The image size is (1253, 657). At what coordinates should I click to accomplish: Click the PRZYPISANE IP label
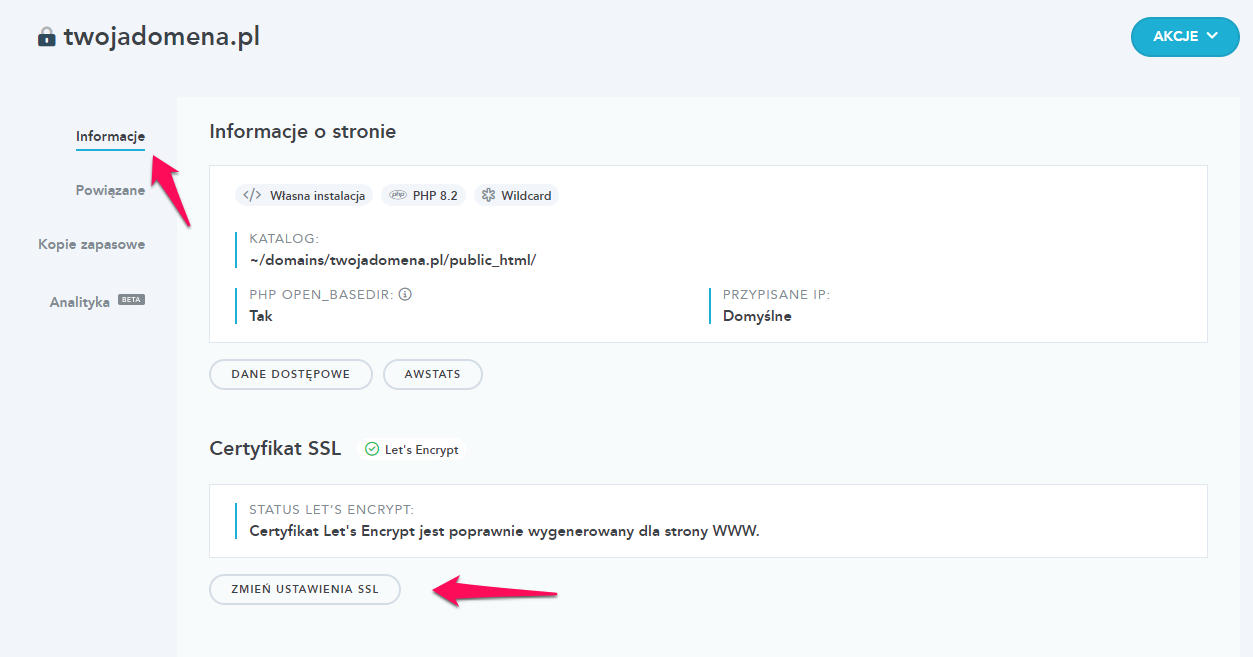click(x=777, y=295)
